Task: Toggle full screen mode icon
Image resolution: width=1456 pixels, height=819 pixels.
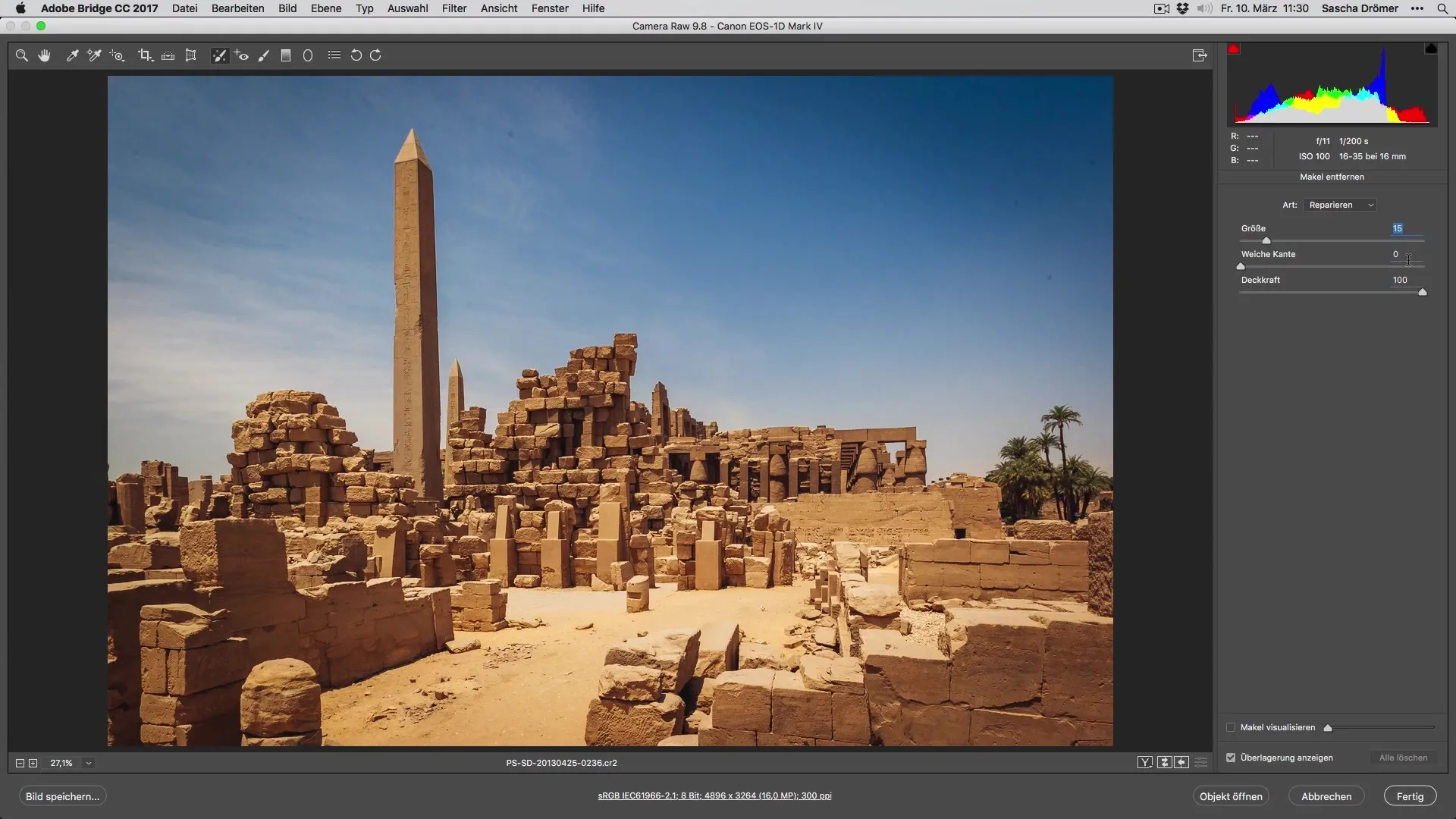Action: [1199, 55]
